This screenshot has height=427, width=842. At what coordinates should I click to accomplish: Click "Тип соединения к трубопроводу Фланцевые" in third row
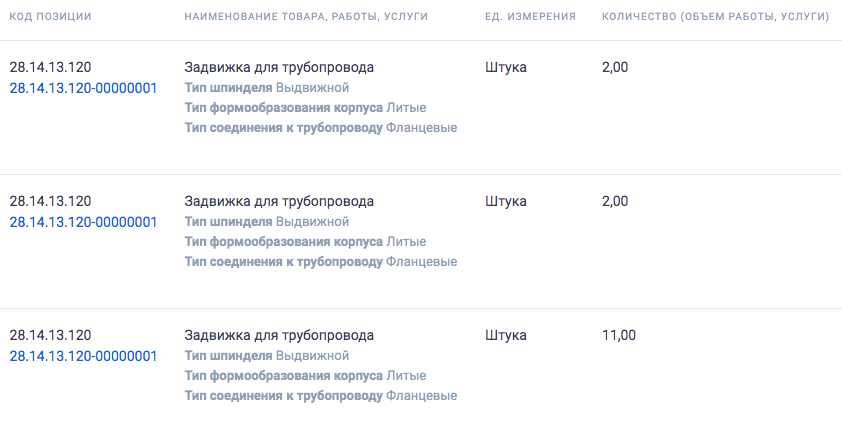(x=321, y=396)
